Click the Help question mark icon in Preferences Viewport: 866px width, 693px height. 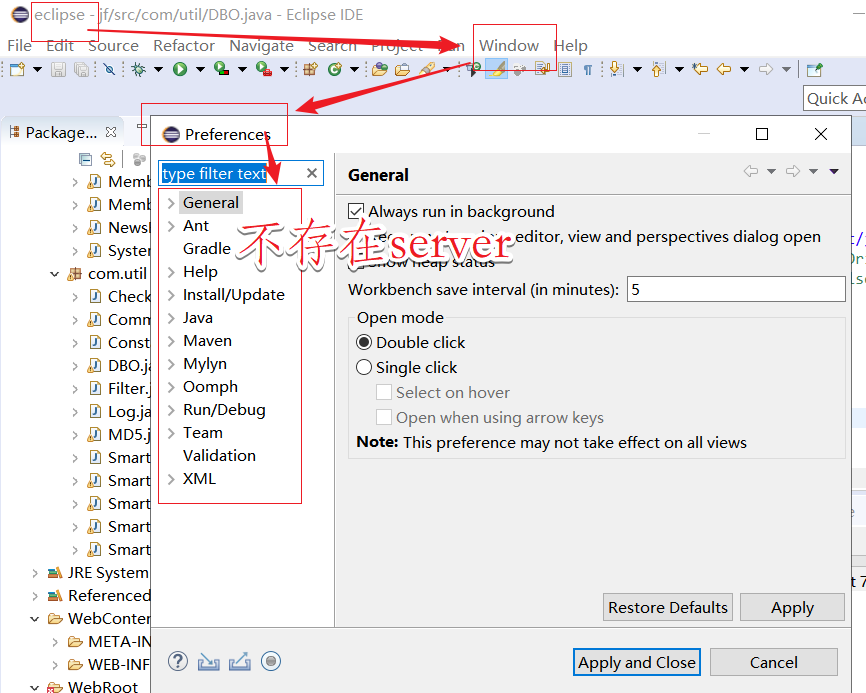coord(178,661)
